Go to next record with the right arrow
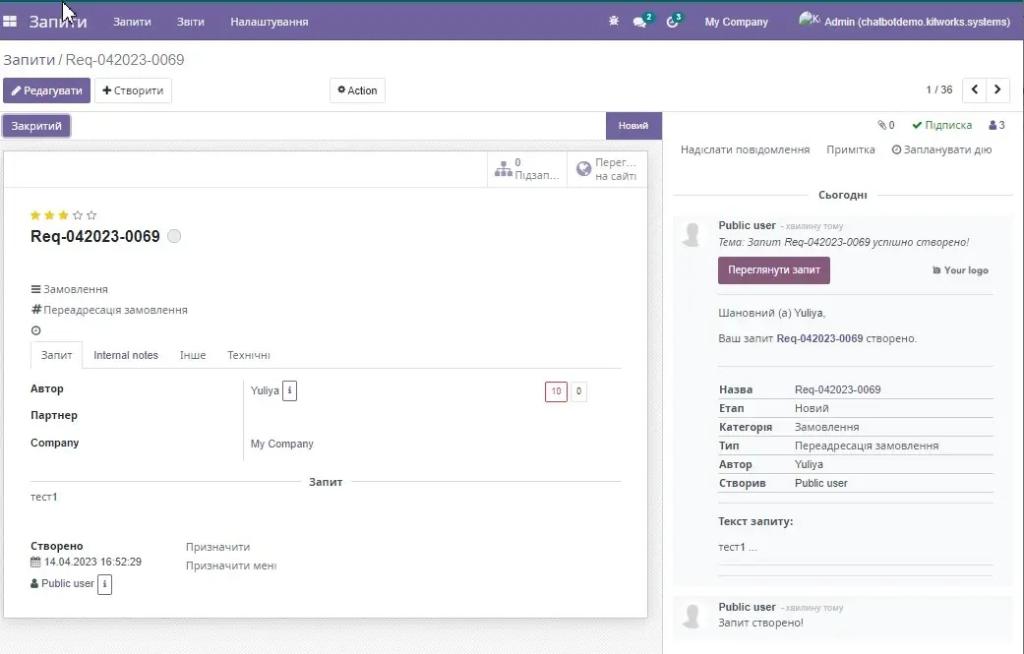 point(997,89)
